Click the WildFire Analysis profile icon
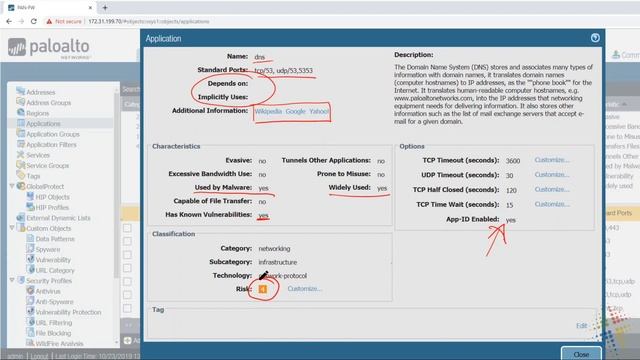 click(x=30, y=343)
